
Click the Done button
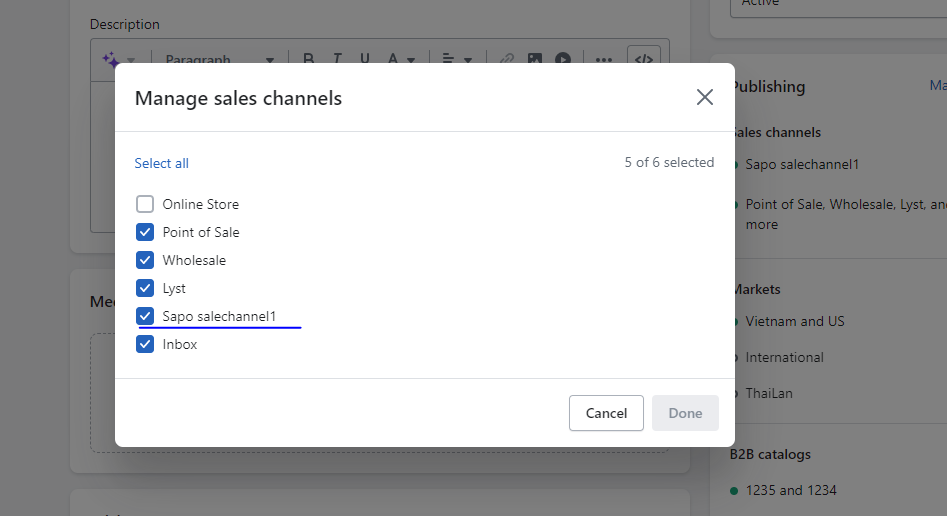(x=685, y=413)
